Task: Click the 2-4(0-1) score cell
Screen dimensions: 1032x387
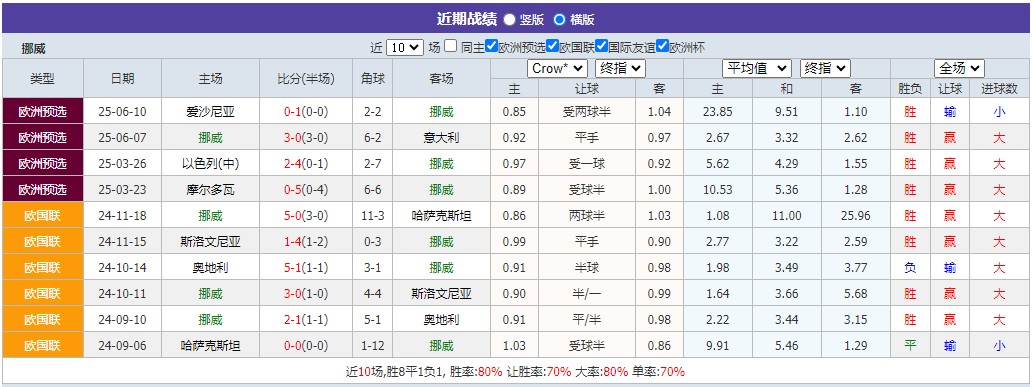Action: click(306, 164)
